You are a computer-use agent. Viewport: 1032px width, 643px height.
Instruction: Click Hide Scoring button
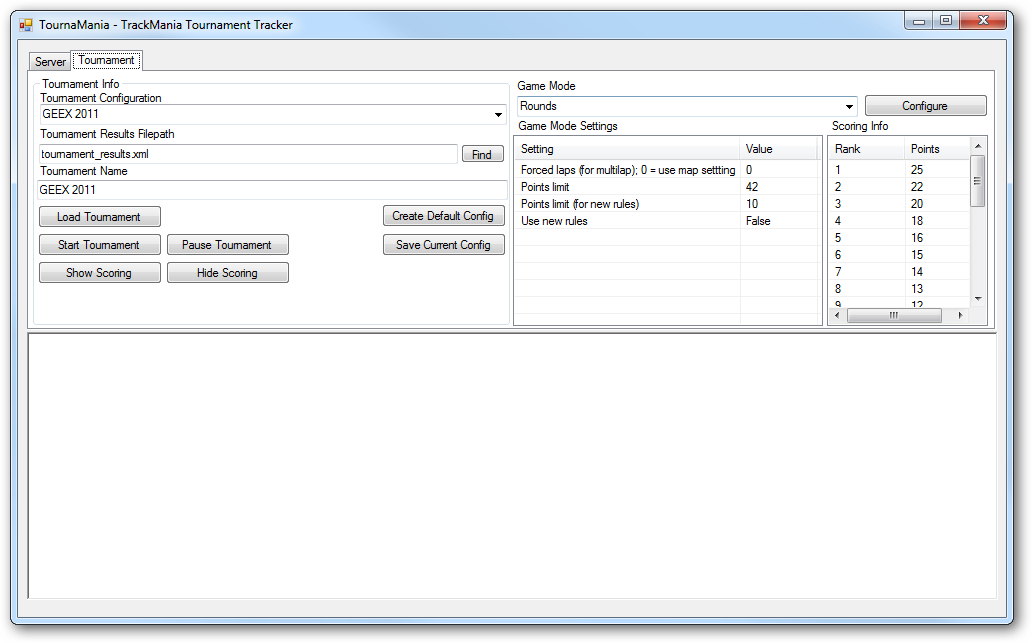[x=227, y=273]
